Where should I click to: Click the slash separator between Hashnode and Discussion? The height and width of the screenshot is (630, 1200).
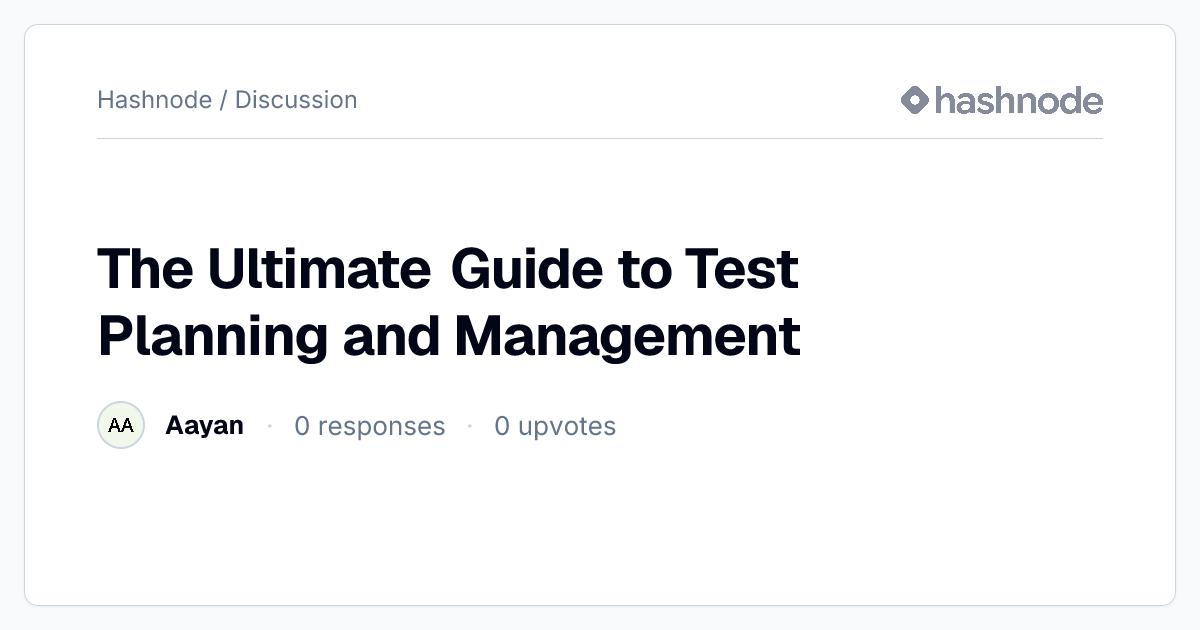click(223, 100)
